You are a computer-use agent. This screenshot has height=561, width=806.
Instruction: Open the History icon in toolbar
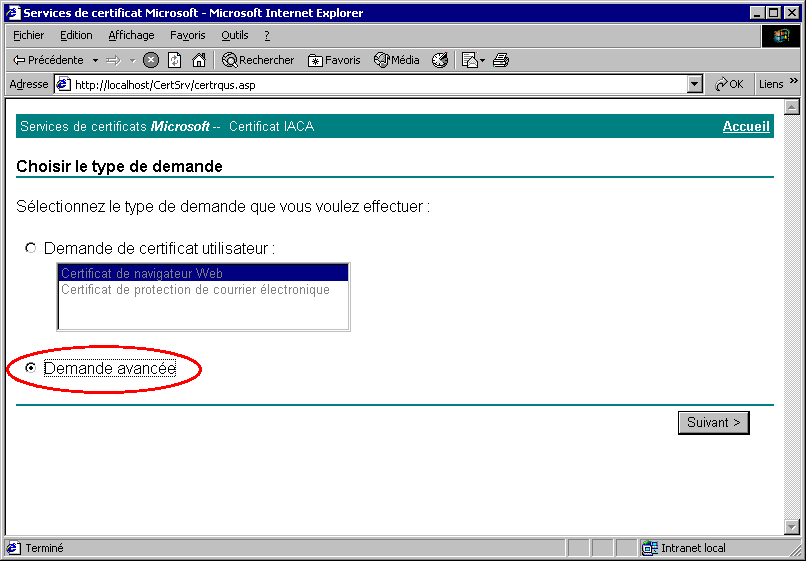click(x=439, y=60)
